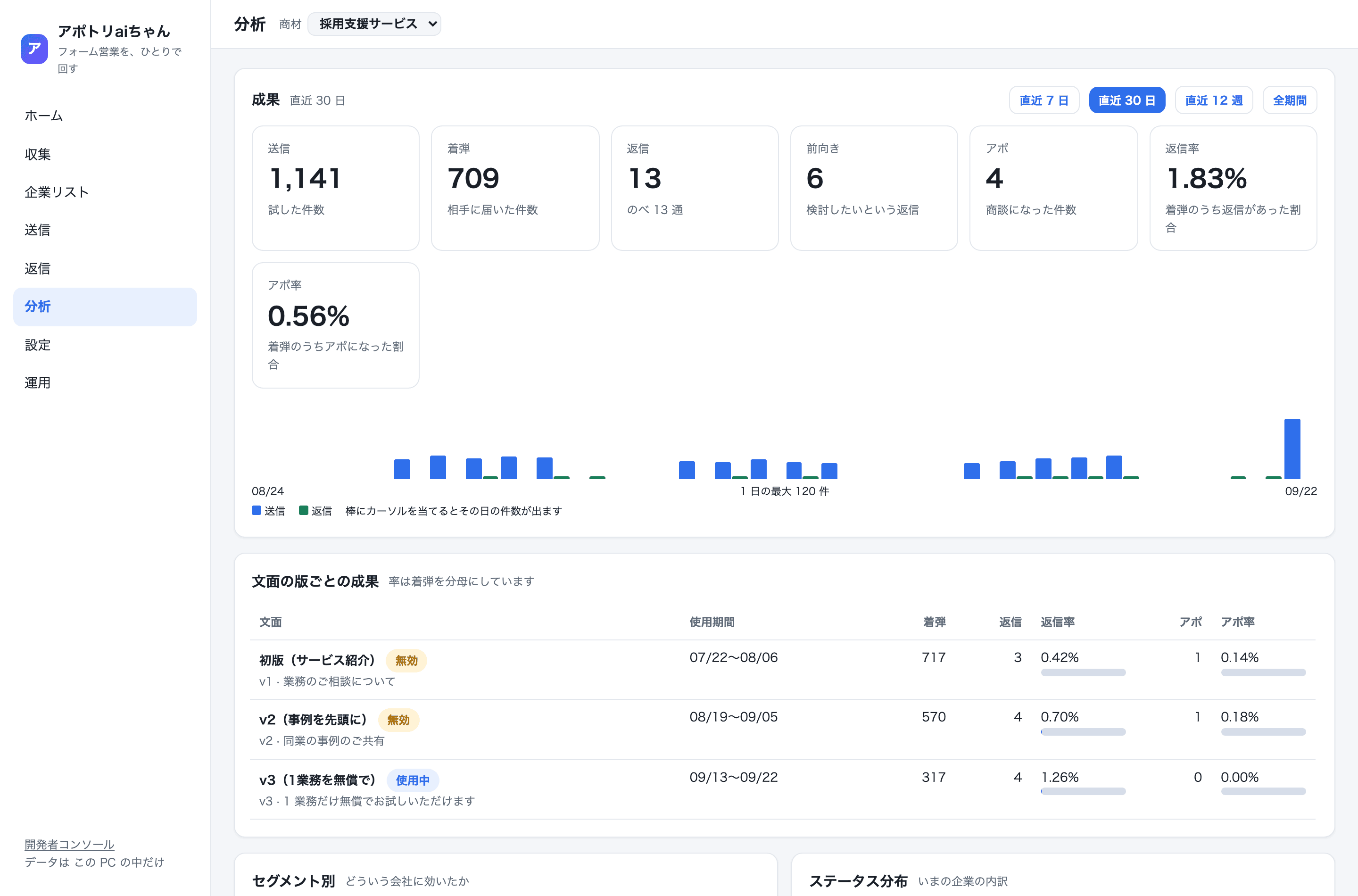1358x896 pixels.
Task: Click the blue 送信 legend swatch
Action: coord(257,510)
